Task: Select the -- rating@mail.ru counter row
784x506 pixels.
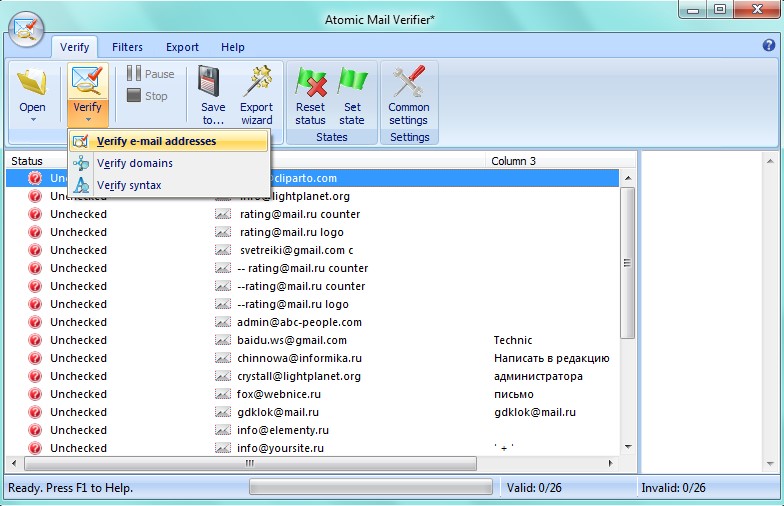Action: click(312, 268)
